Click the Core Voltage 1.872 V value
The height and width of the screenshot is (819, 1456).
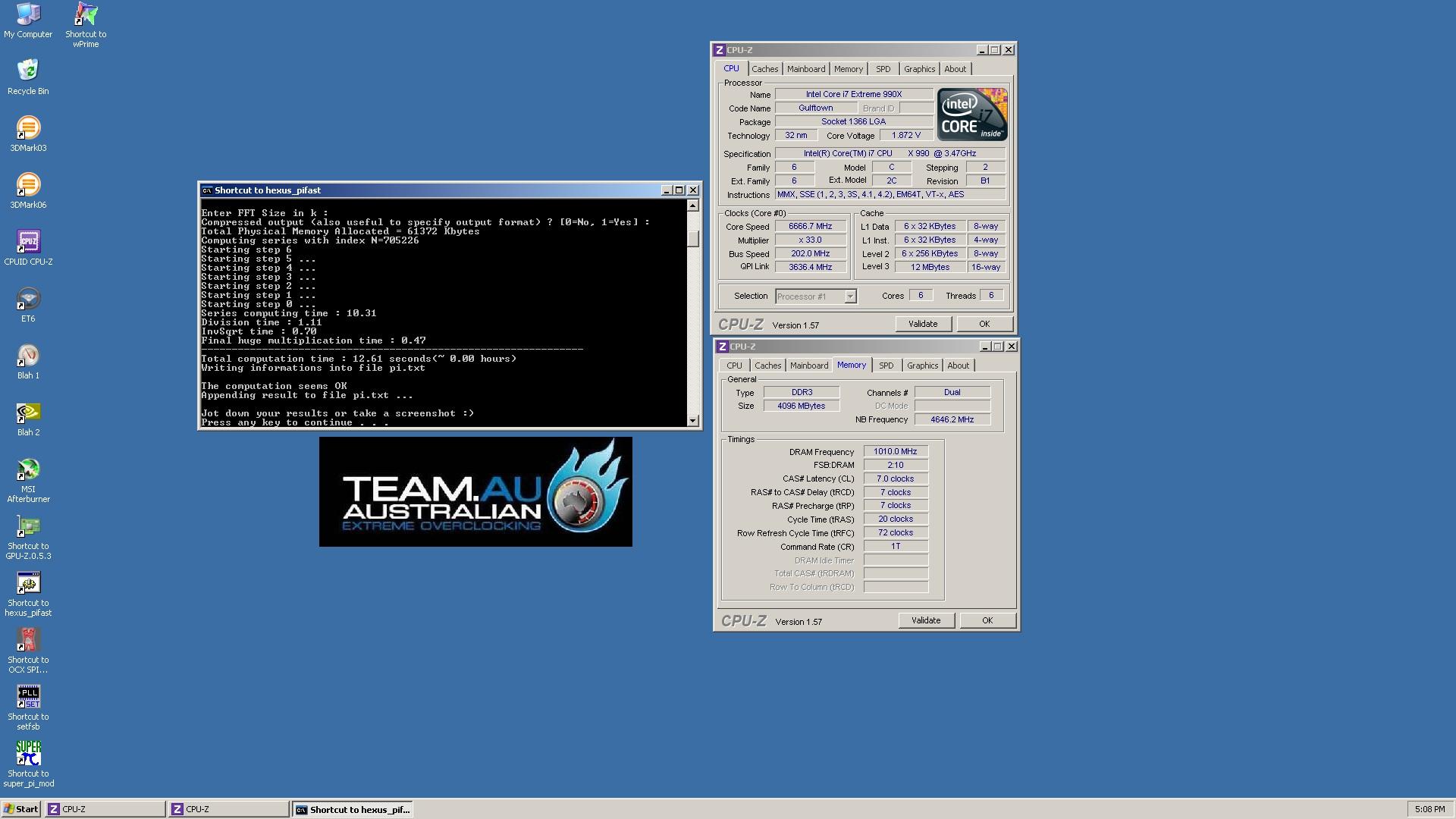tap(906, 136)
